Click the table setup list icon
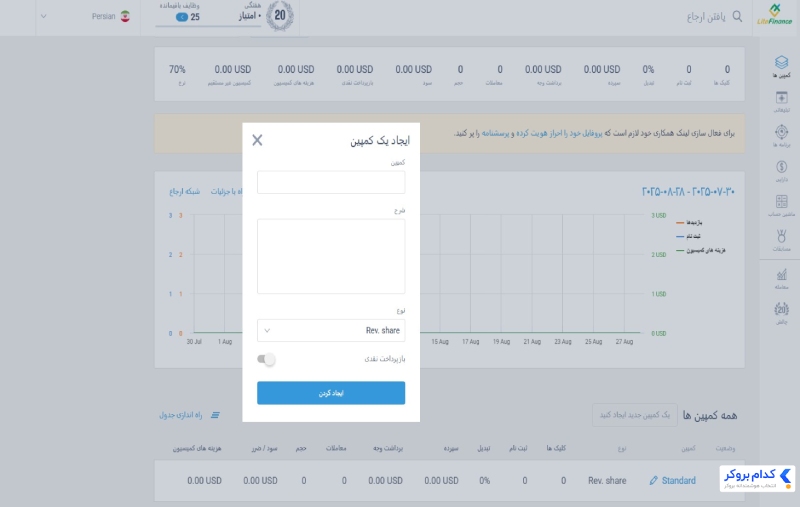800x507 pixels. click(215, 415)
